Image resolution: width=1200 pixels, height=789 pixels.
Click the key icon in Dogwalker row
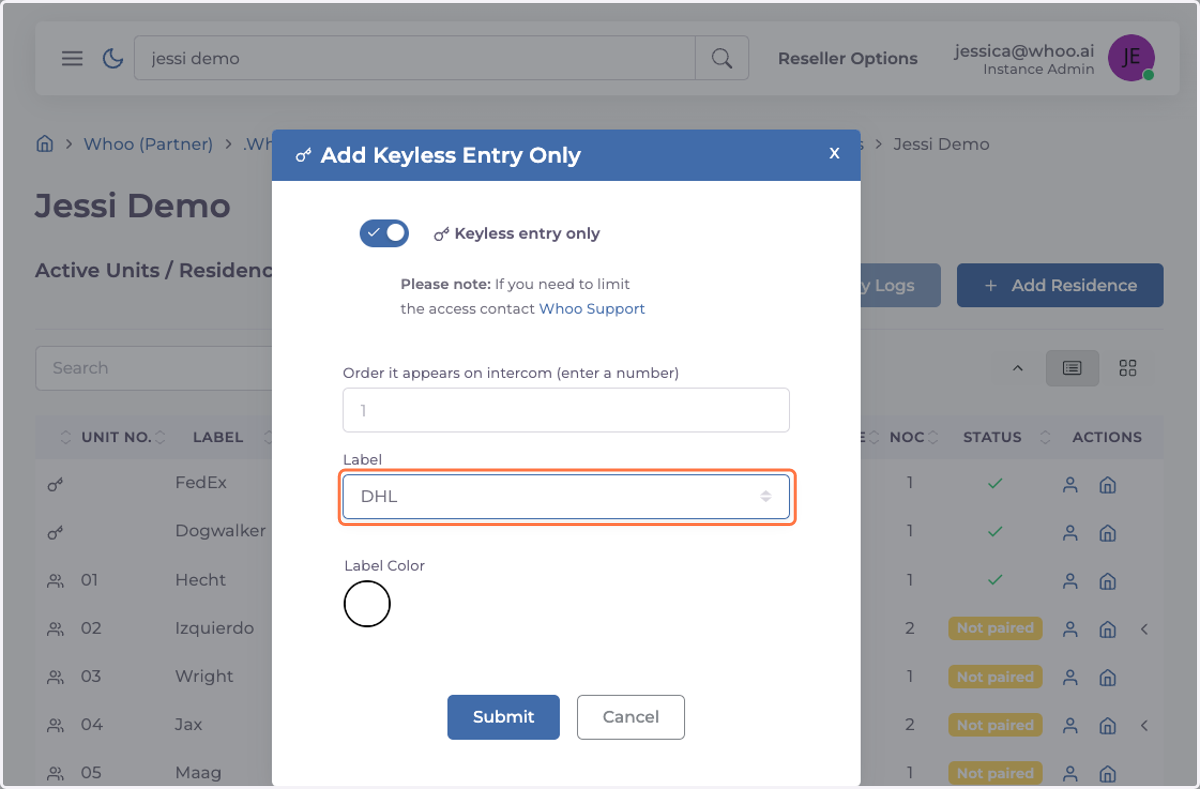[55, 533]
